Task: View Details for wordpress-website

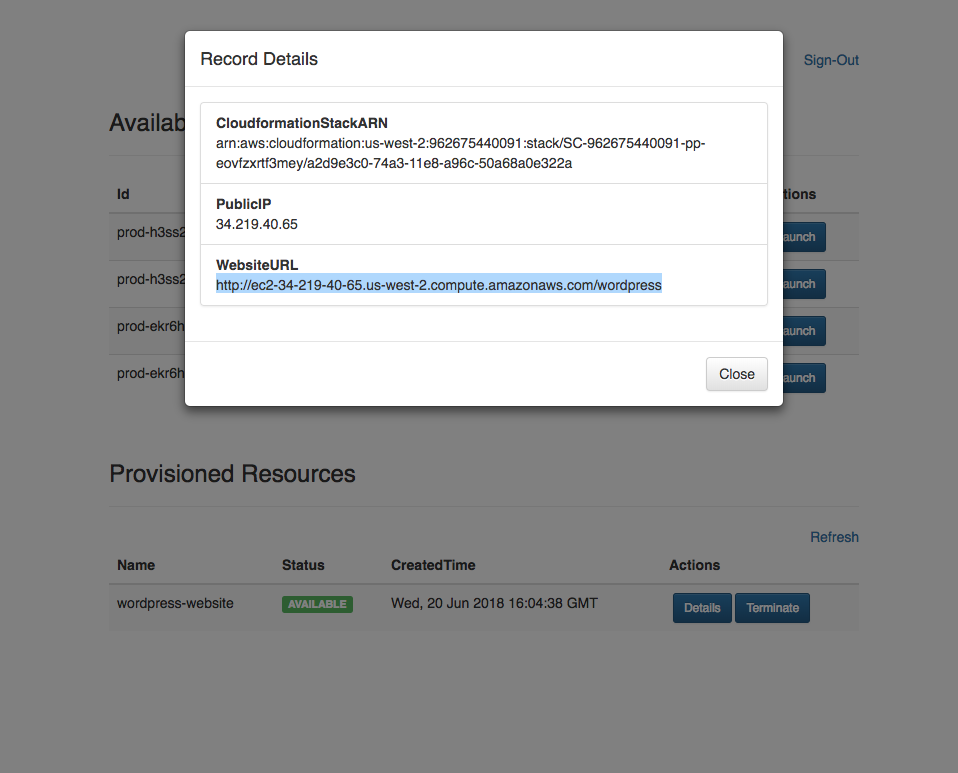Action: point(701,607)
